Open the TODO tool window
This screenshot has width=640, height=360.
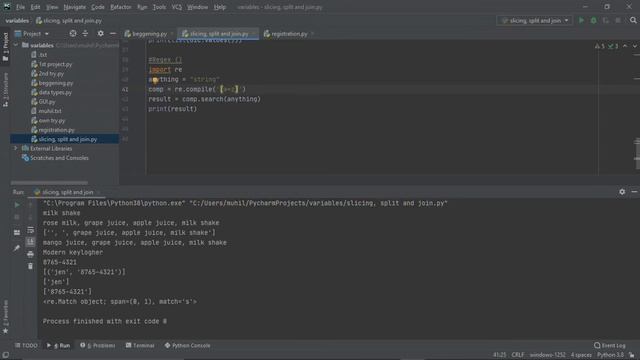pyautogui.click(x=26, y=345)
